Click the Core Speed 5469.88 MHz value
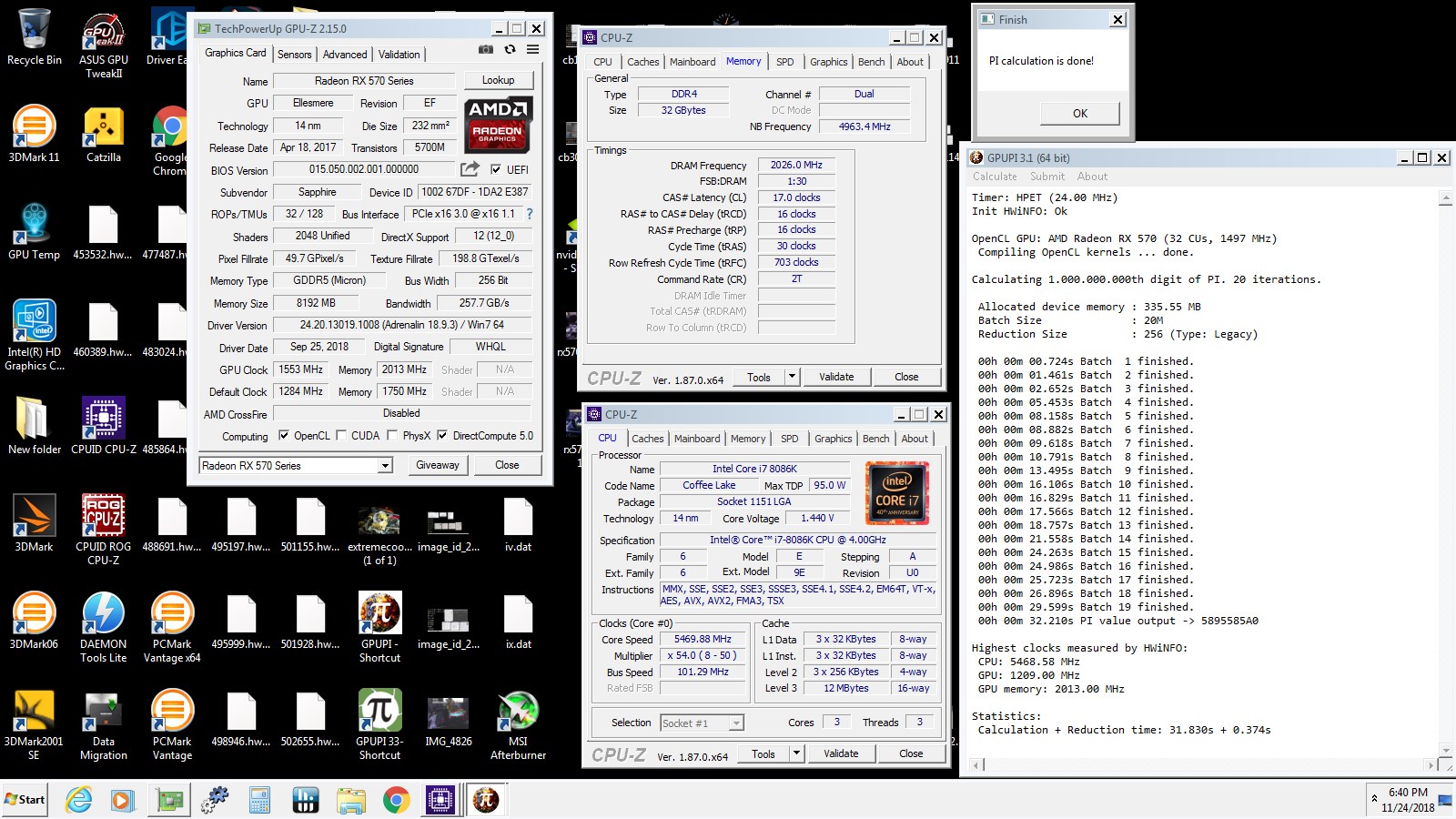Viewport: 1456px width, 819px height. click(x=703, y=639)
